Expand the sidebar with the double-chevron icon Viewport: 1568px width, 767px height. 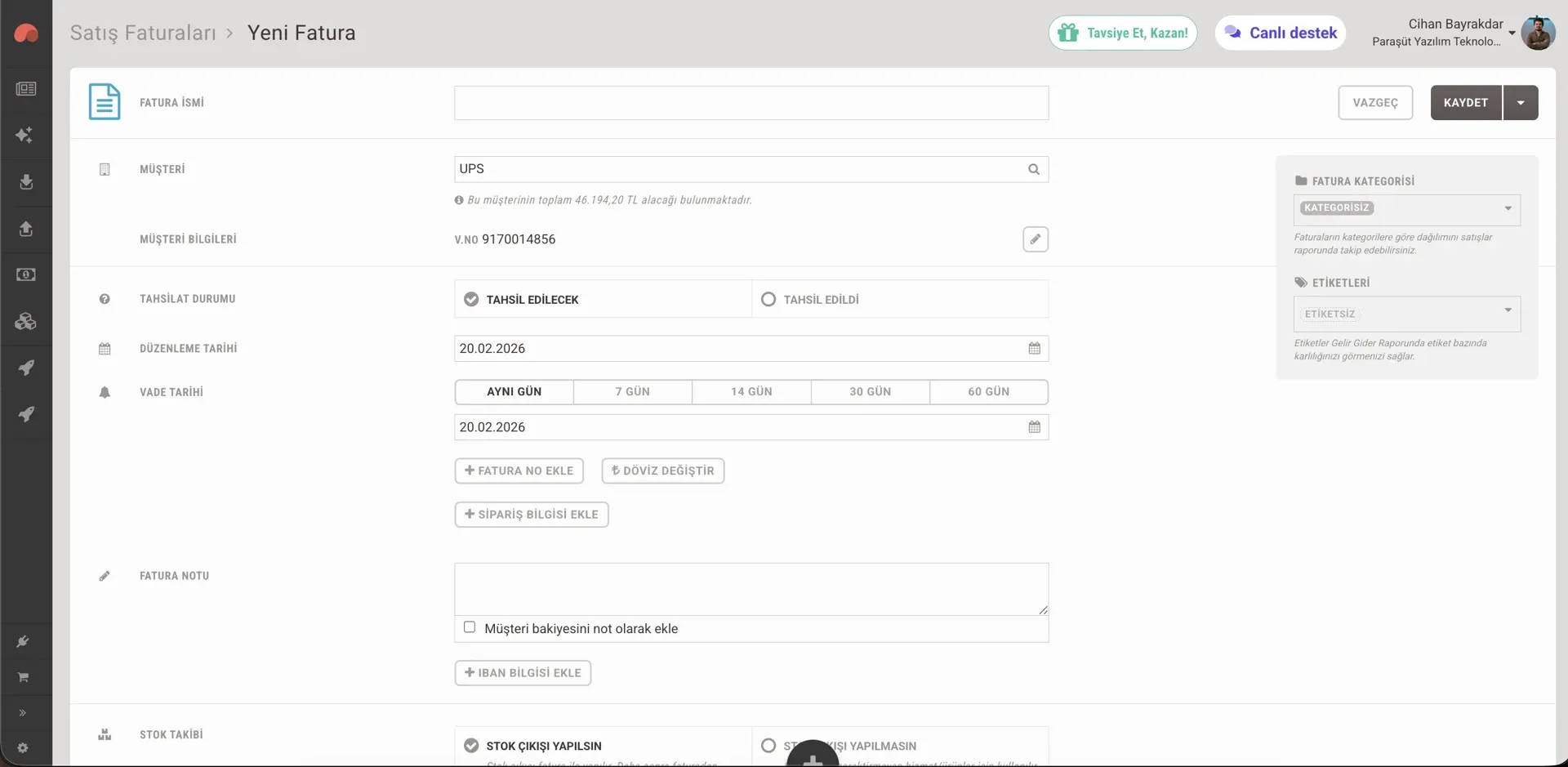[23, 713]
